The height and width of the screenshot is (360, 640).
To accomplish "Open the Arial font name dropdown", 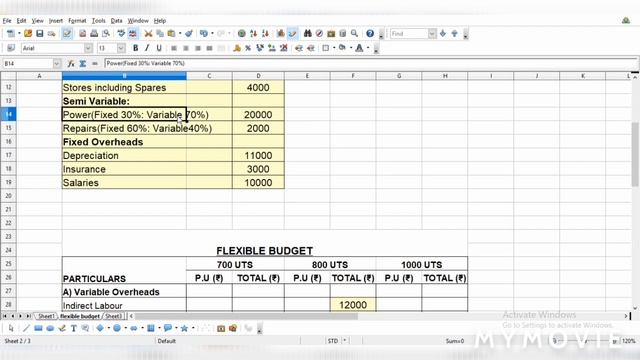I will pos(88,48).
